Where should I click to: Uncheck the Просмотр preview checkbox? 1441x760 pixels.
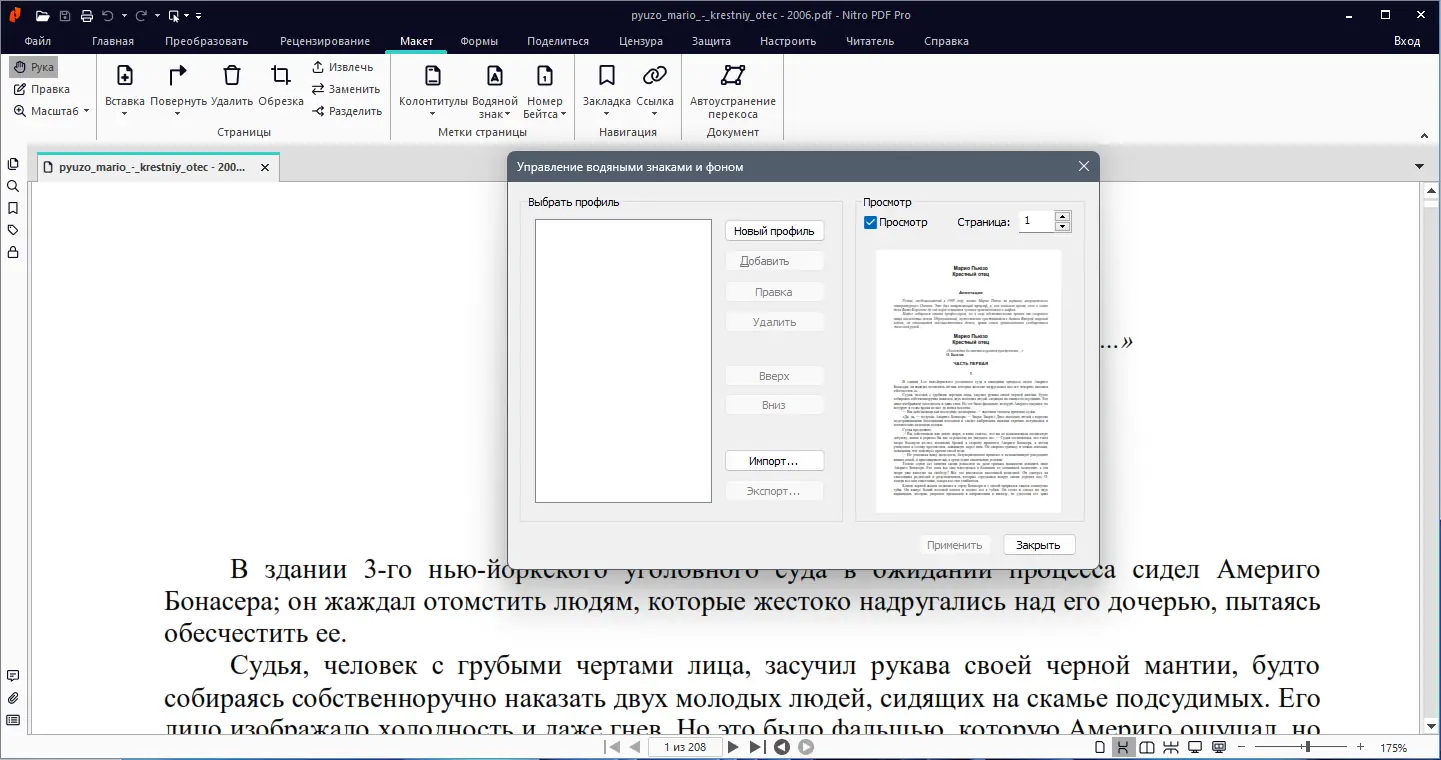(870, 222)
